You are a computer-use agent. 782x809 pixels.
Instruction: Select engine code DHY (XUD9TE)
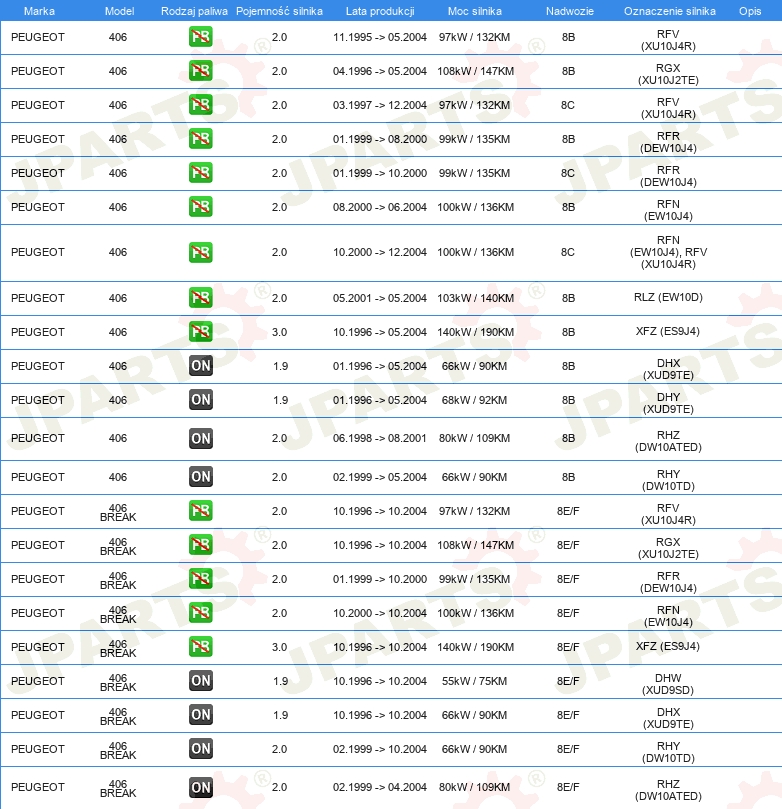pyautogui.click(x=668, y=403)
